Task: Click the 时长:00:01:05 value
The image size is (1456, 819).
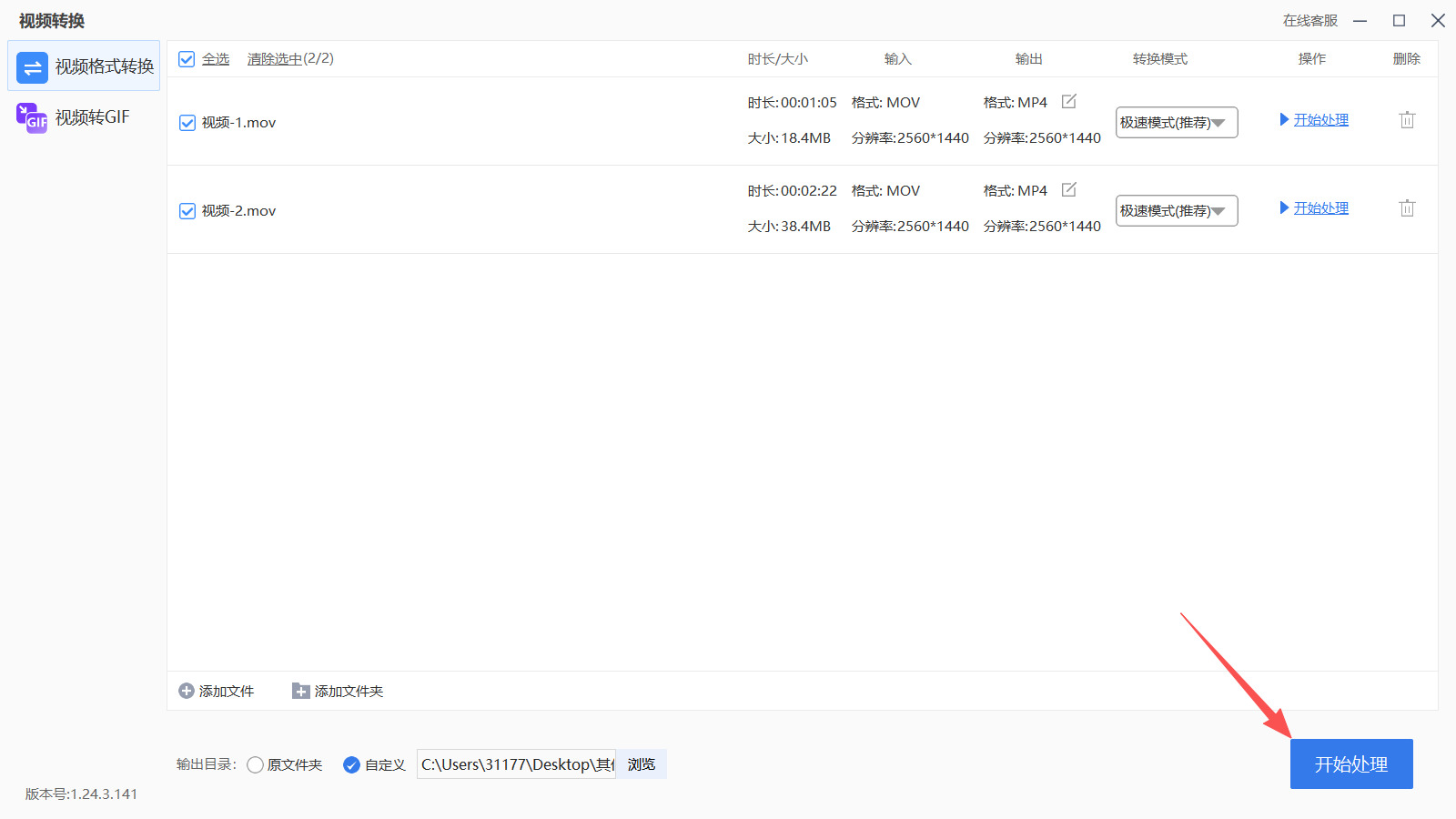Action: (x=793, y=103)
